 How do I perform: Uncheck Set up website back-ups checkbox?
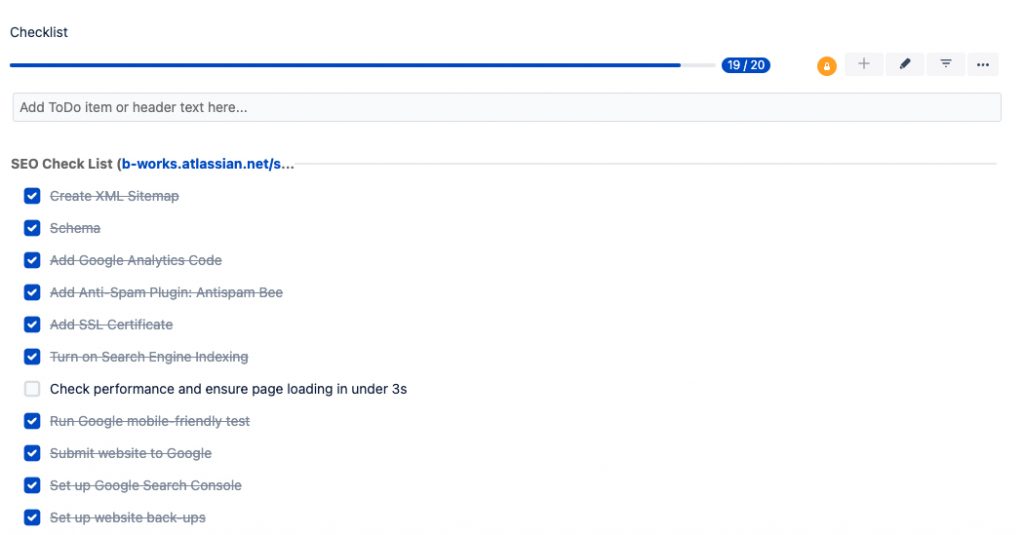coord(32,518)
